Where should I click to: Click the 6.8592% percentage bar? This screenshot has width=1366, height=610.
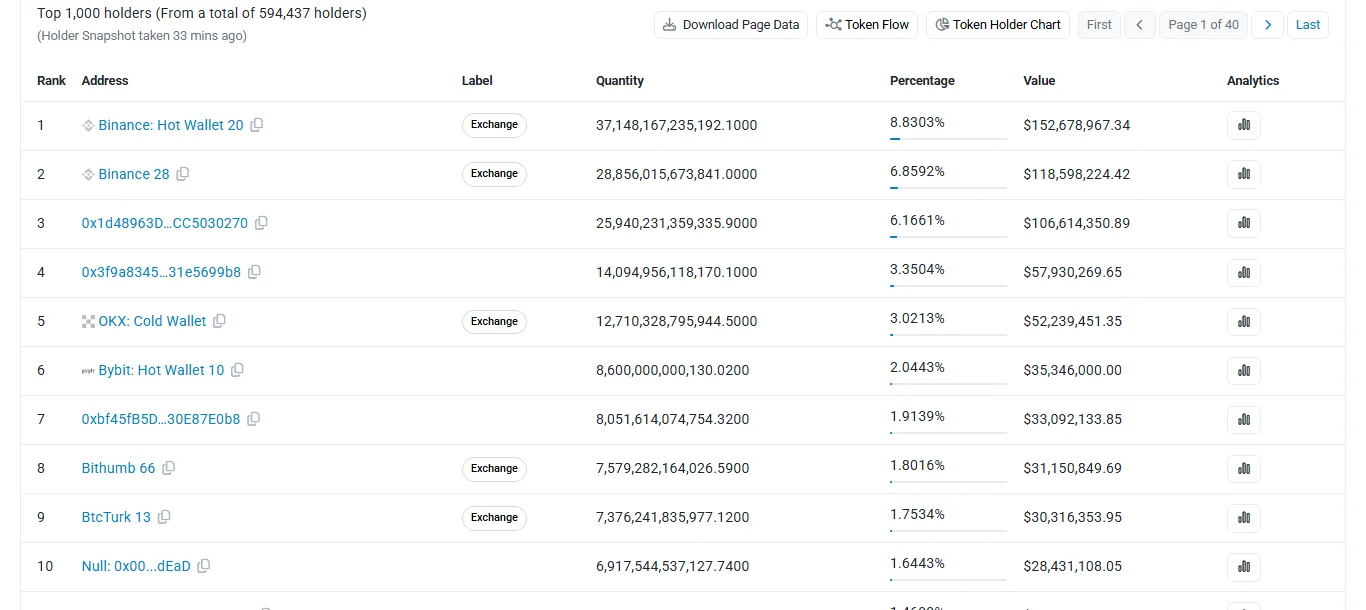click(x=948, y=188)
